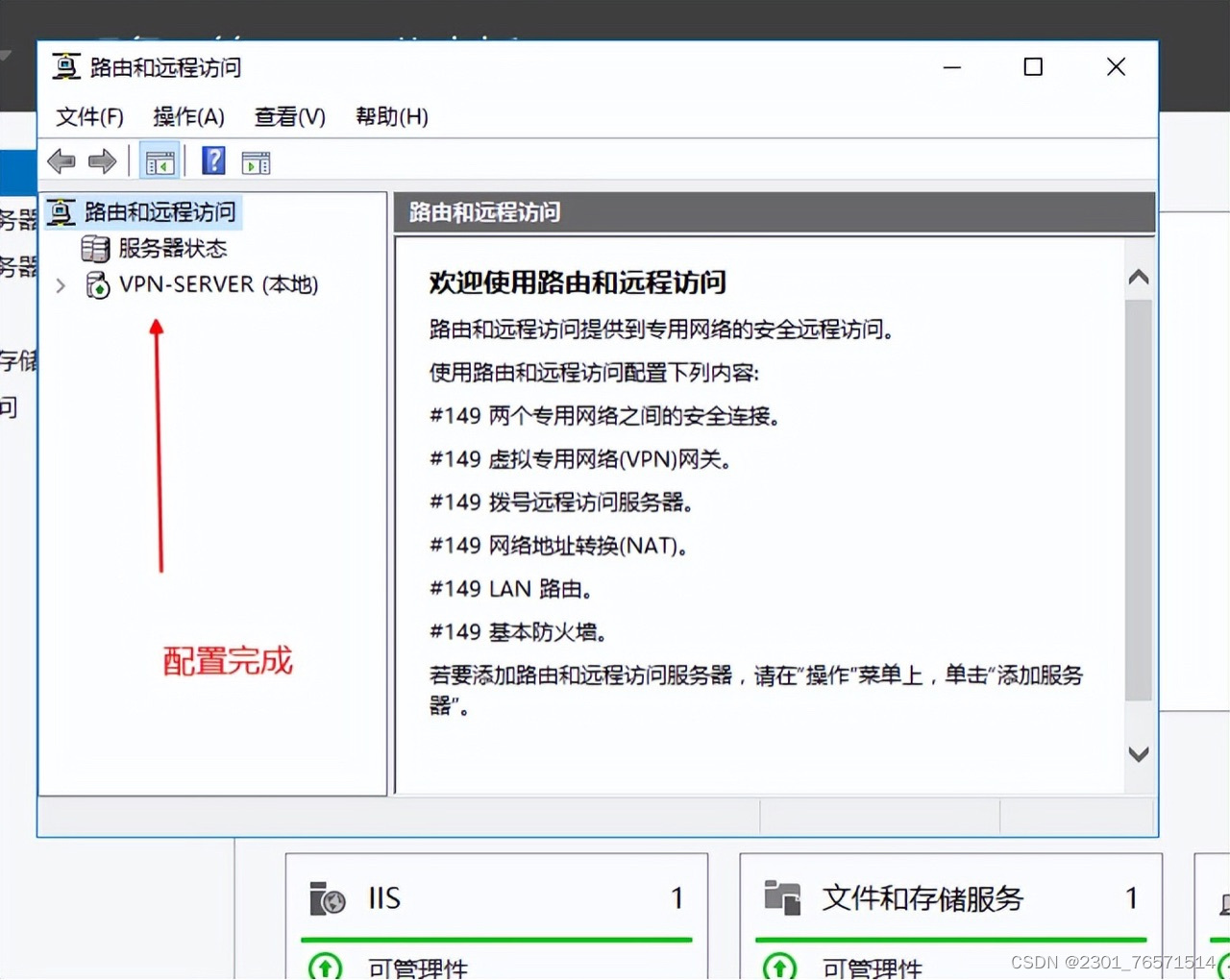Screen dimensions: 1230x980
Task: Open the 查看(V) menu
Action: (x=288, y=116)
